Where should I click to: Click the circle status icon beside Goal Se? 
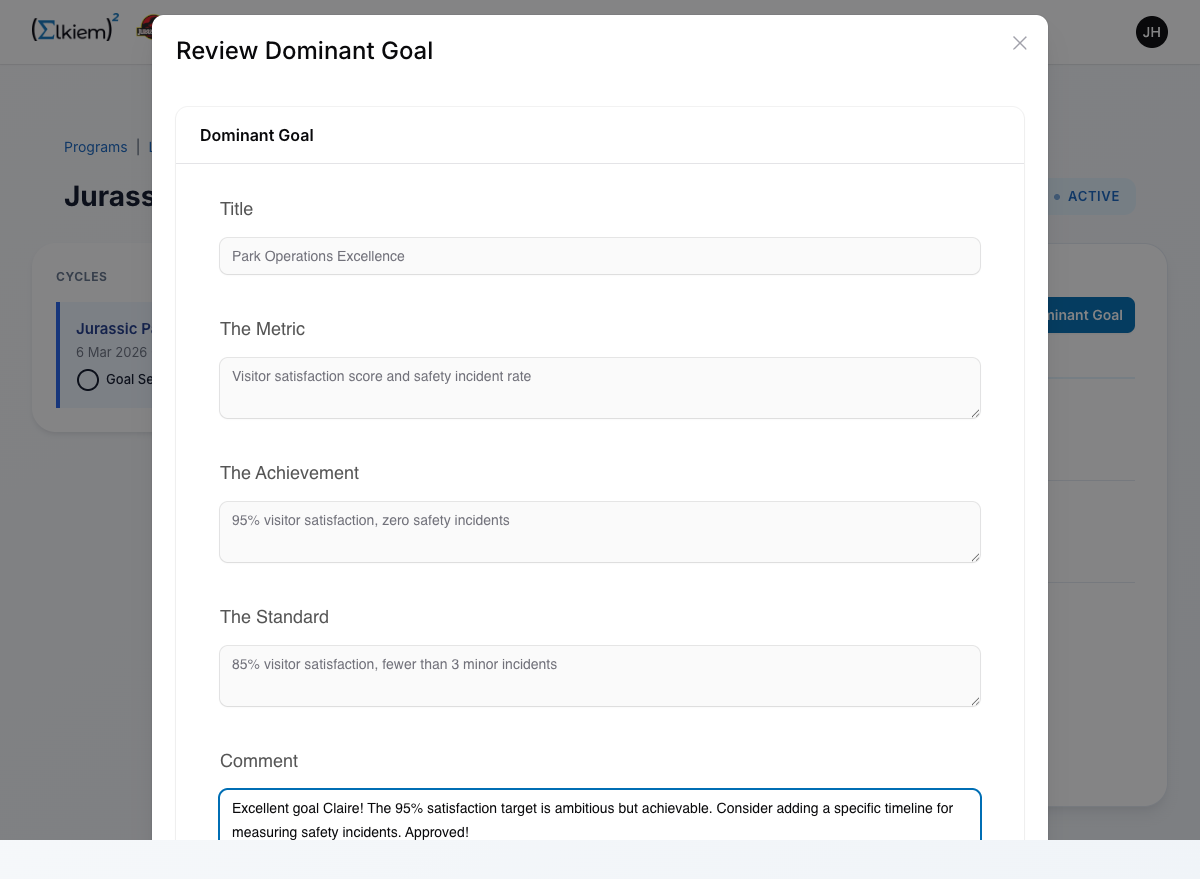point(88,380)
